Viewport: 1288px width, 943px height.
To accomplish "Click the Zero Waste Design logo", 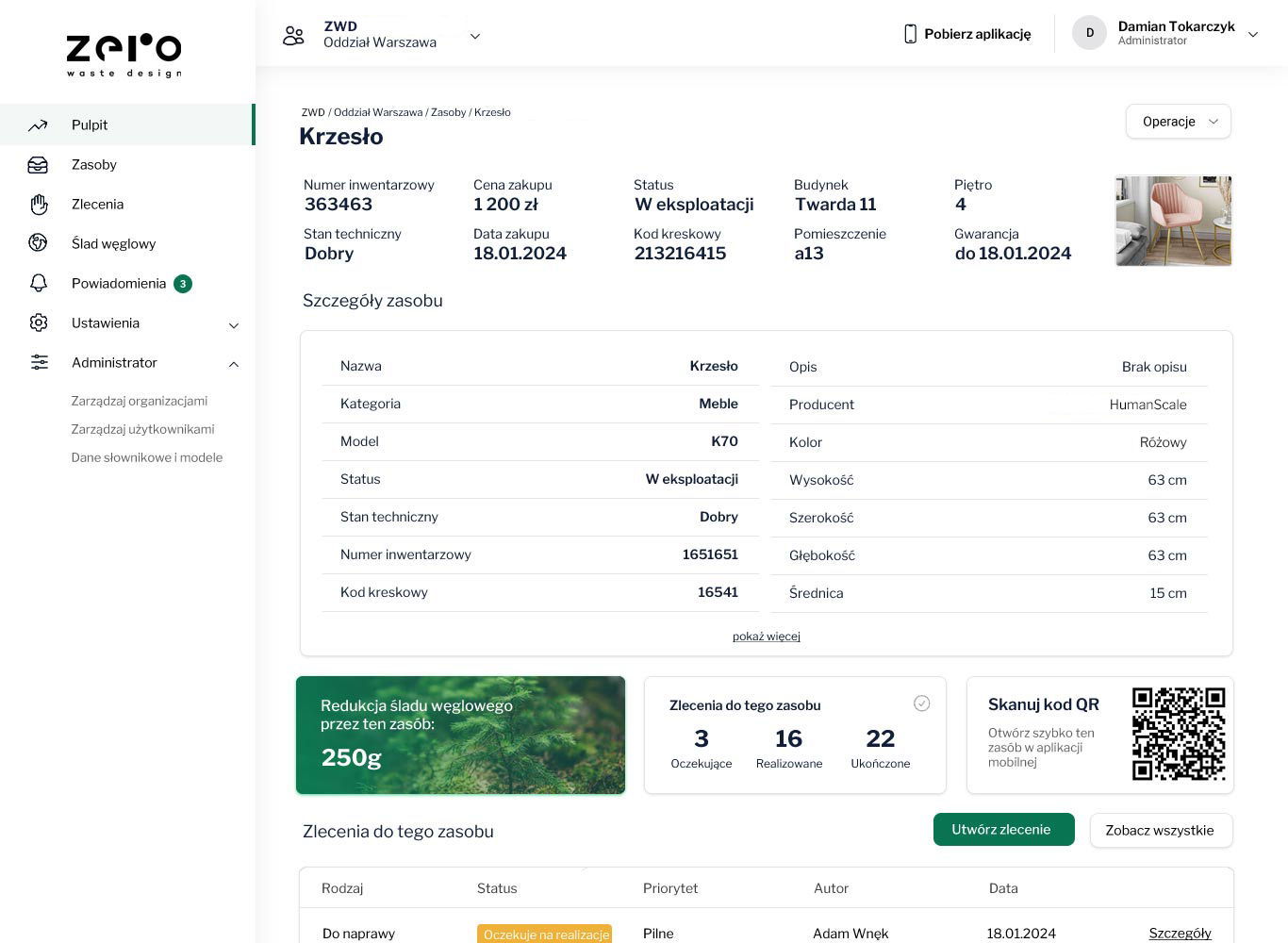I will [x=124, y=55].
